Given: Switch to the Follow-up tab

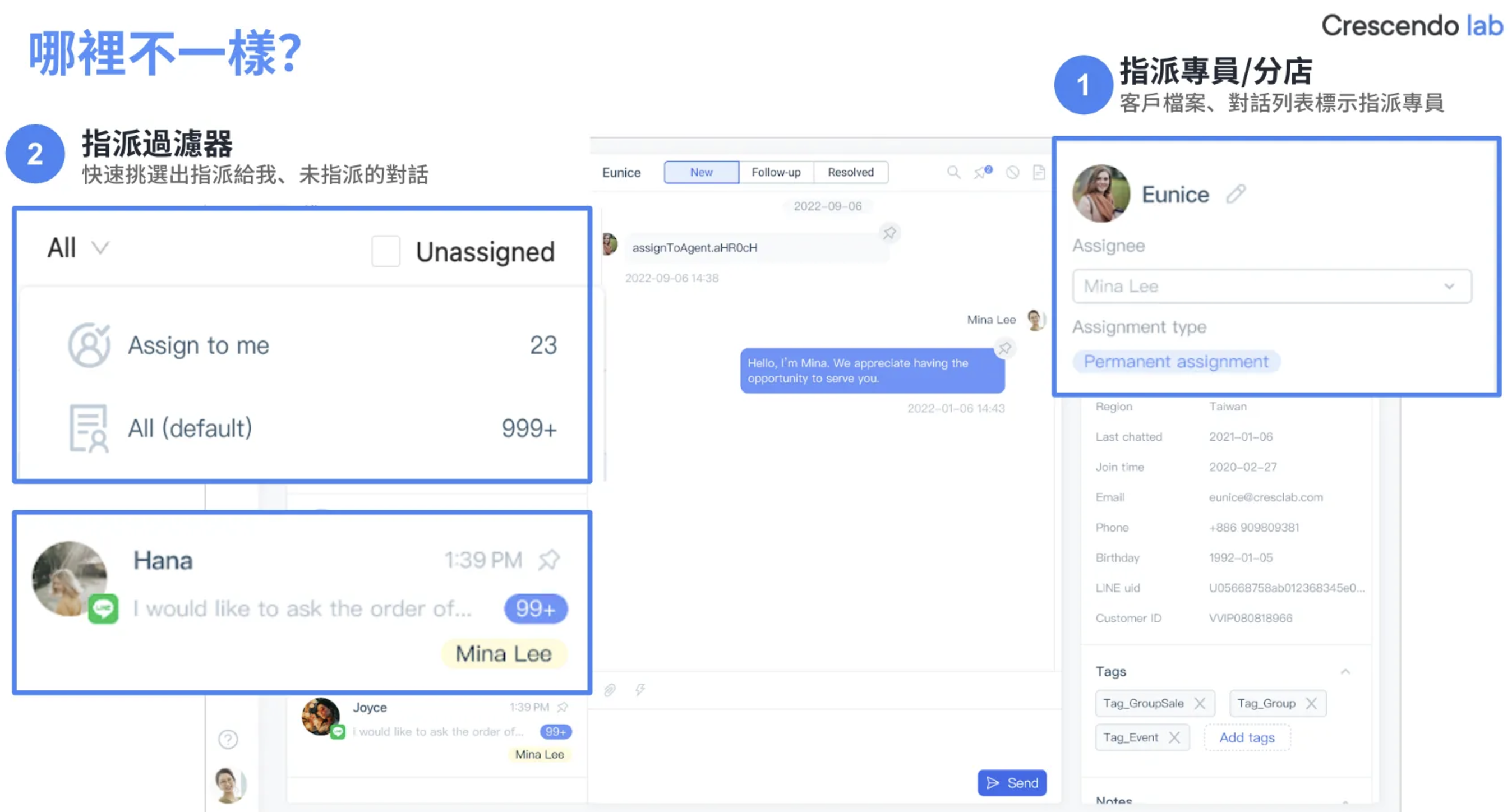Looking at the screenshot, I should coord(776,172).
